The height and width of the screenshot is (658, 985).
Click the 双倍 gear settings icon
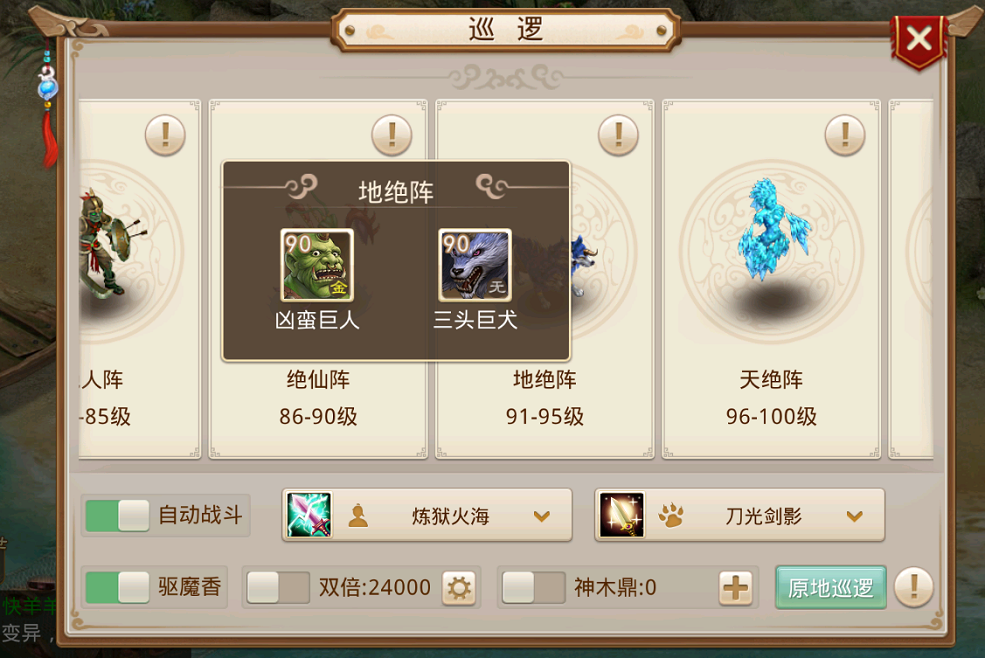459,588
